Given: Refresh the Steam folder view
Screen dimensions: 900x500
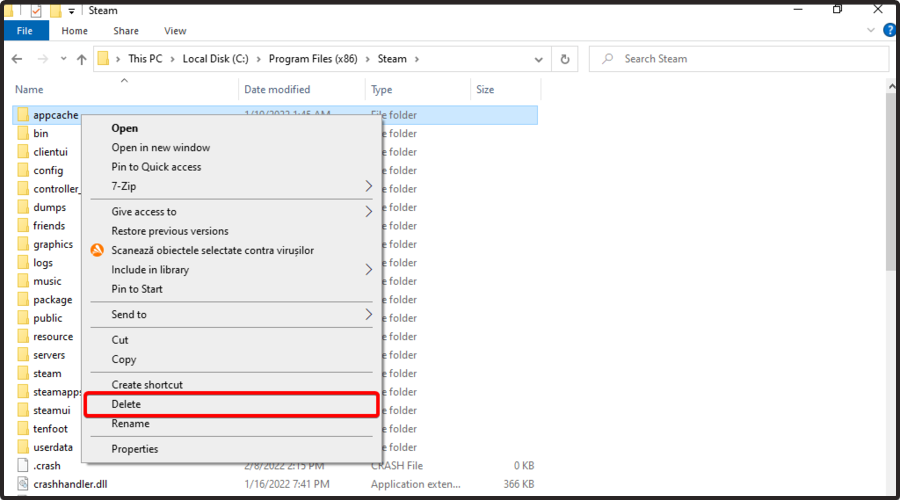Looking at the screenshot, I should pyautogui.click(x=565, y=59).
